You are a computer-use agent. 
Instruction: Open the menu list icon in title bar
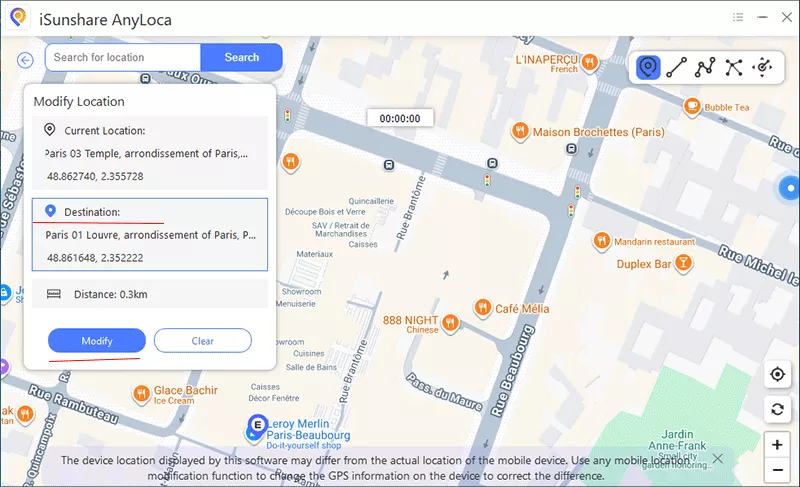(738, 17)
